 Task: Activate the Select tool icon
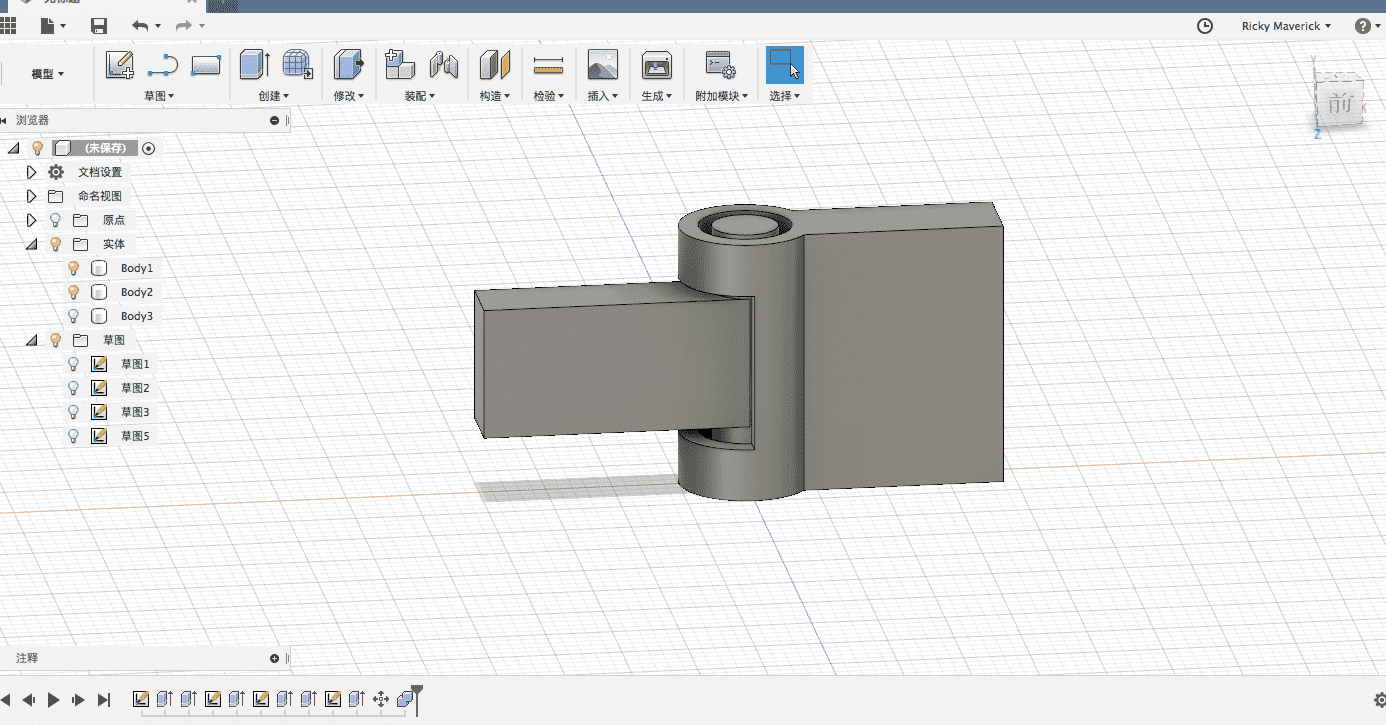click(785, 65)
